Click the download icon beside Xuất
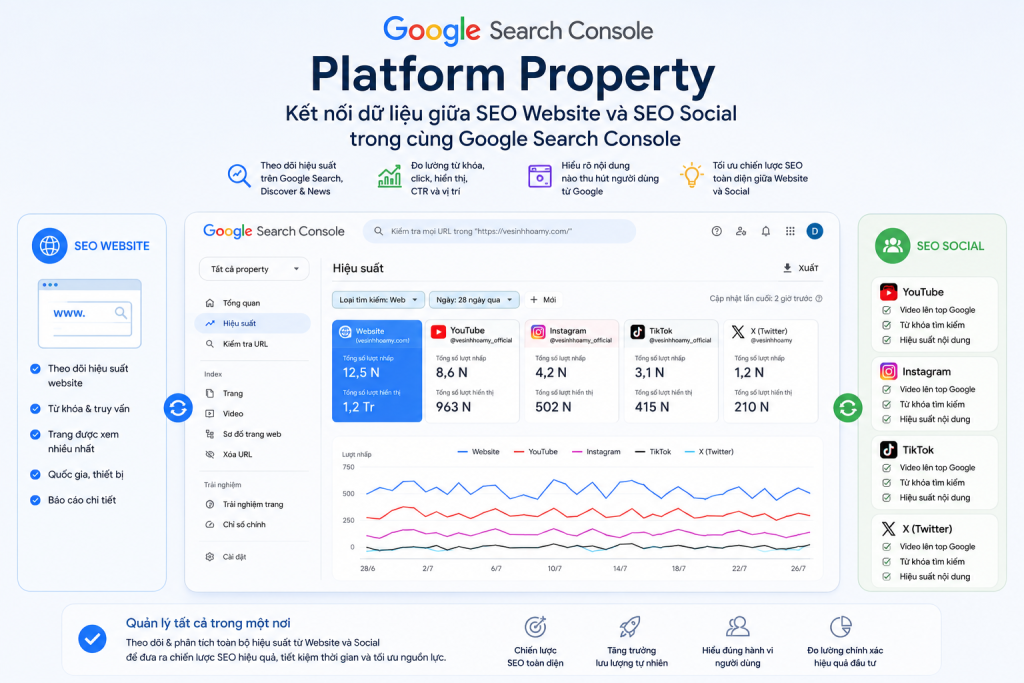This screenshot has width=1024, height=683. (x=787, y=268)
